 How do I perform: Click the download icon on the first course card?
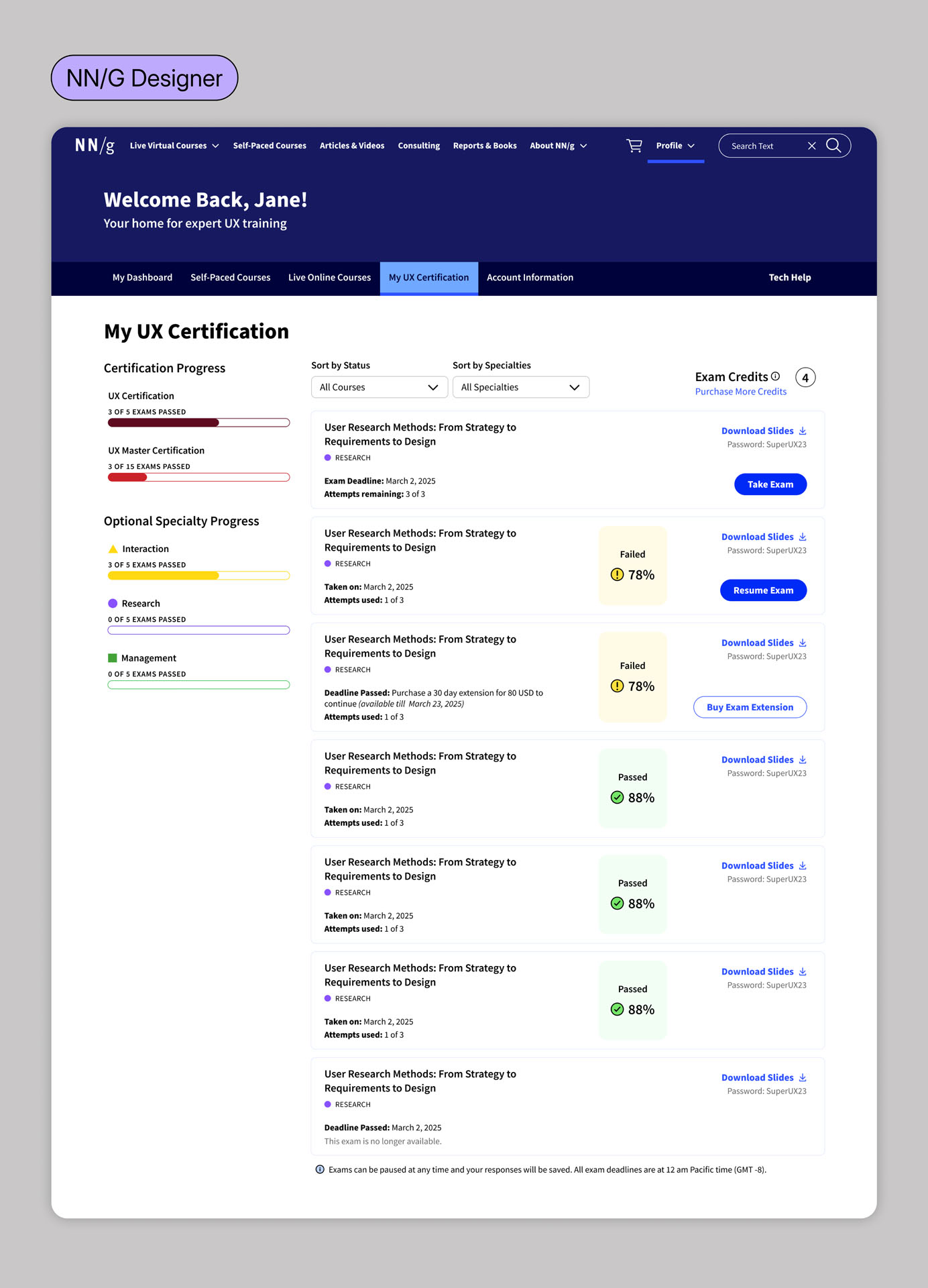pos(803,431)
